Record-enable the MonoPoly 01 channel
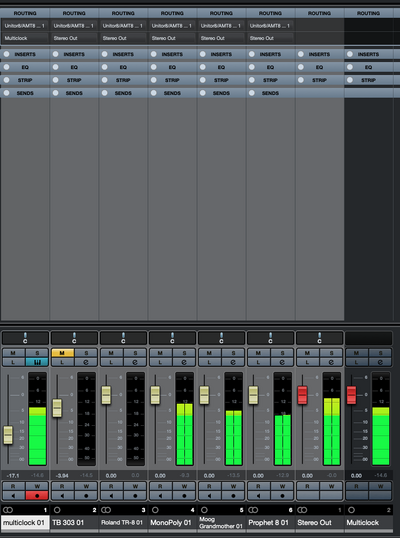The image size is (400, 538). coord(184,495)
